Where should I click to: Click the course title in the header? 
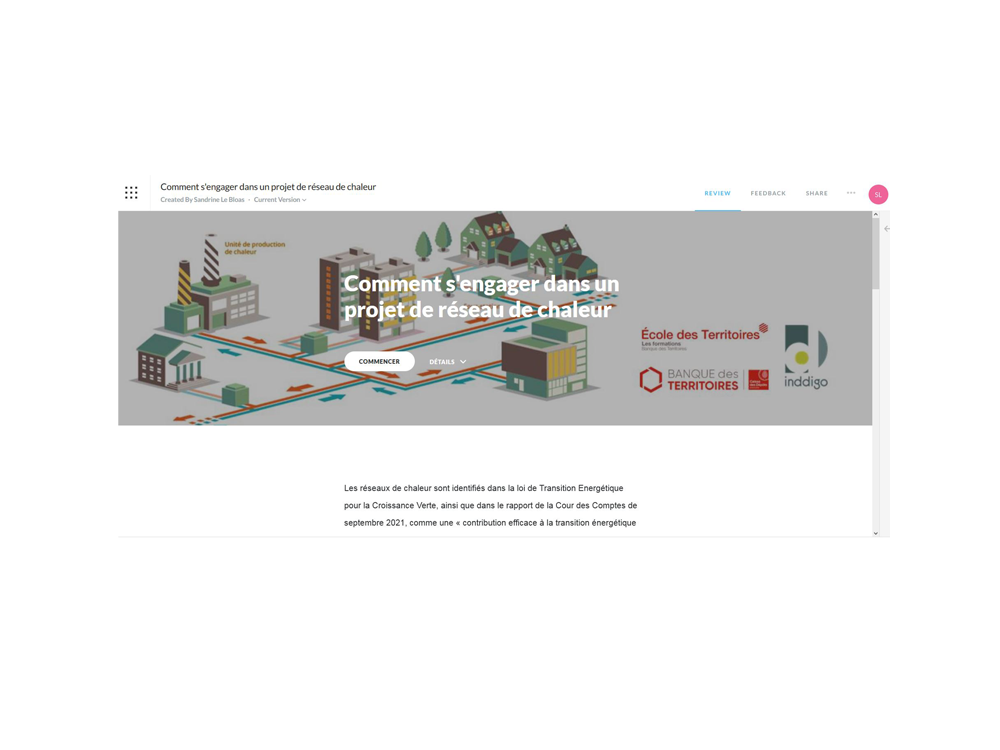[268, 187]
